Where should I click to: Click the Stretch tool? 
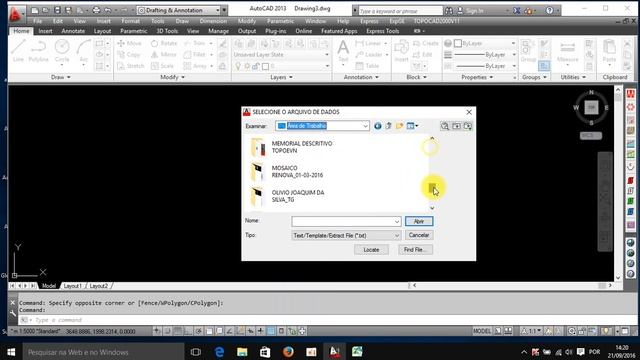click(x=131, y=66)
